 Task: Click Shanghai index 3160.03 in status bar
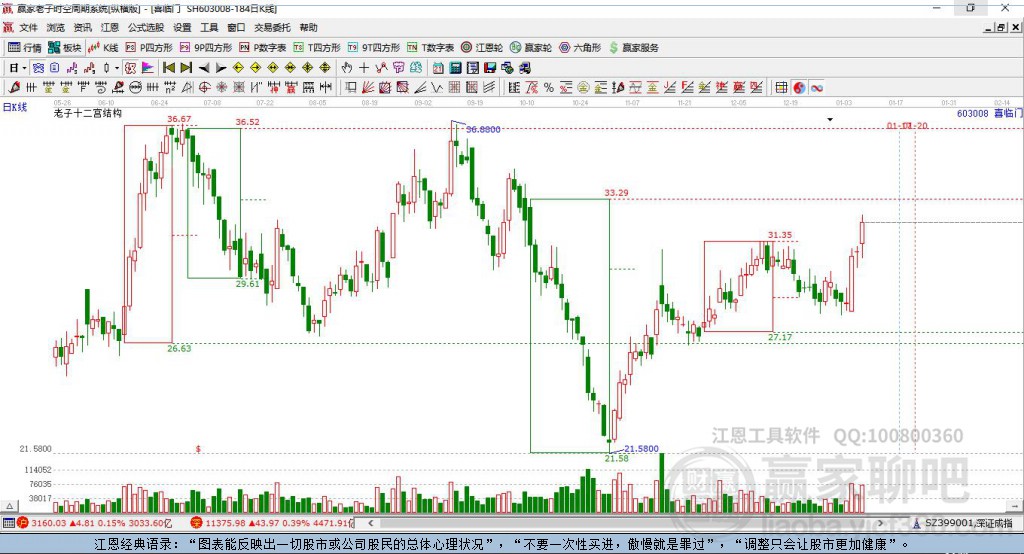(x=49, y=523)
